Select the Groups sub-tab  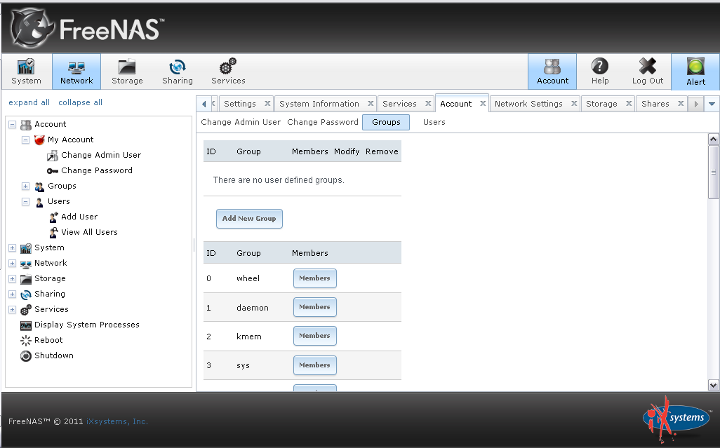point(386,122)
